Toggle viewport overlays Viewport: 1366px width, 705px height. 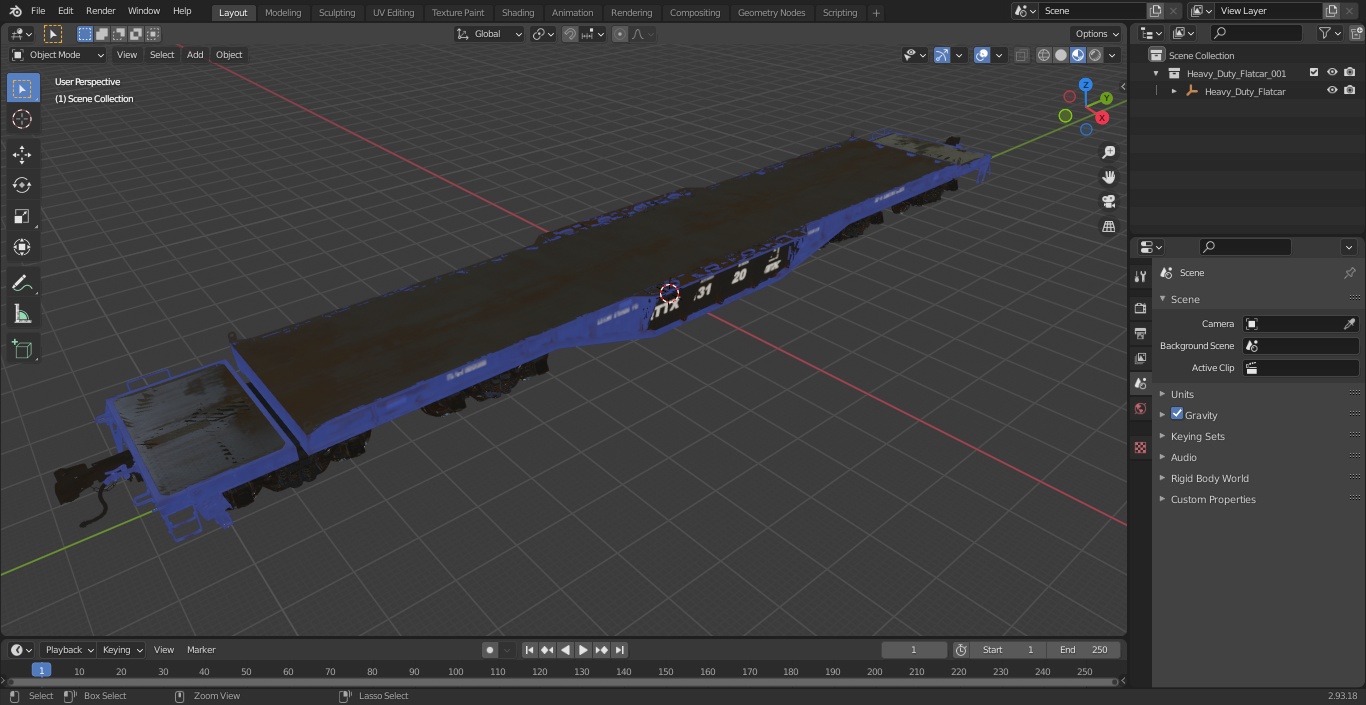982,55
